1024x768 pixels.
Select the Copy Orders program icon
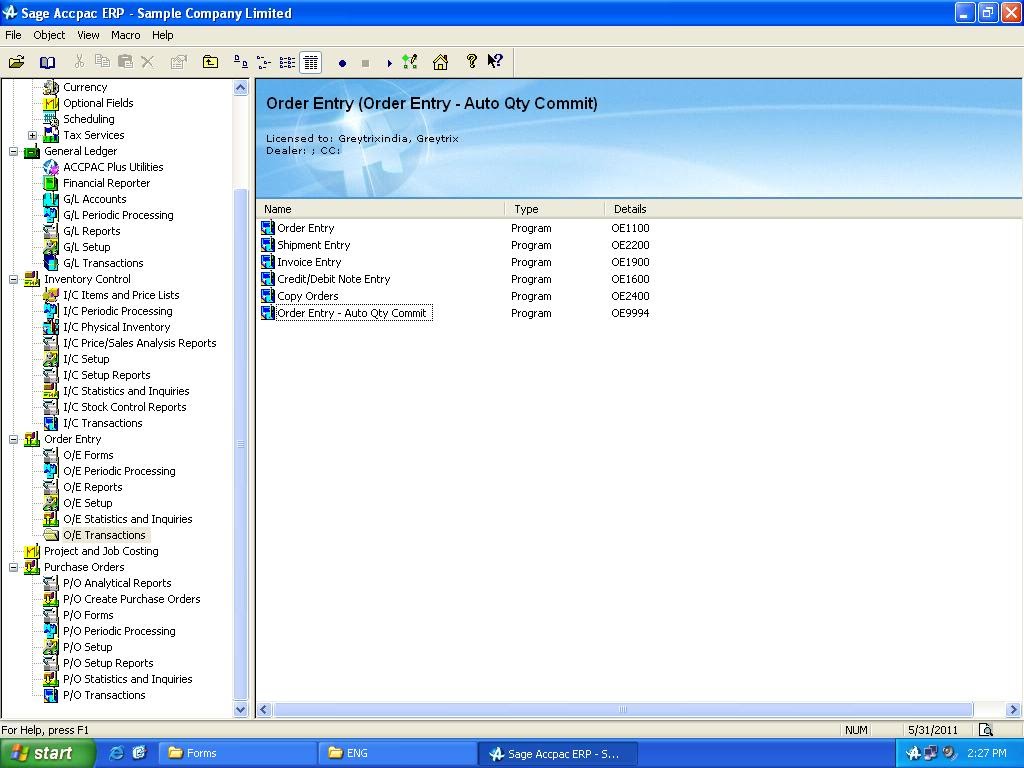click(x=268, y=296)
